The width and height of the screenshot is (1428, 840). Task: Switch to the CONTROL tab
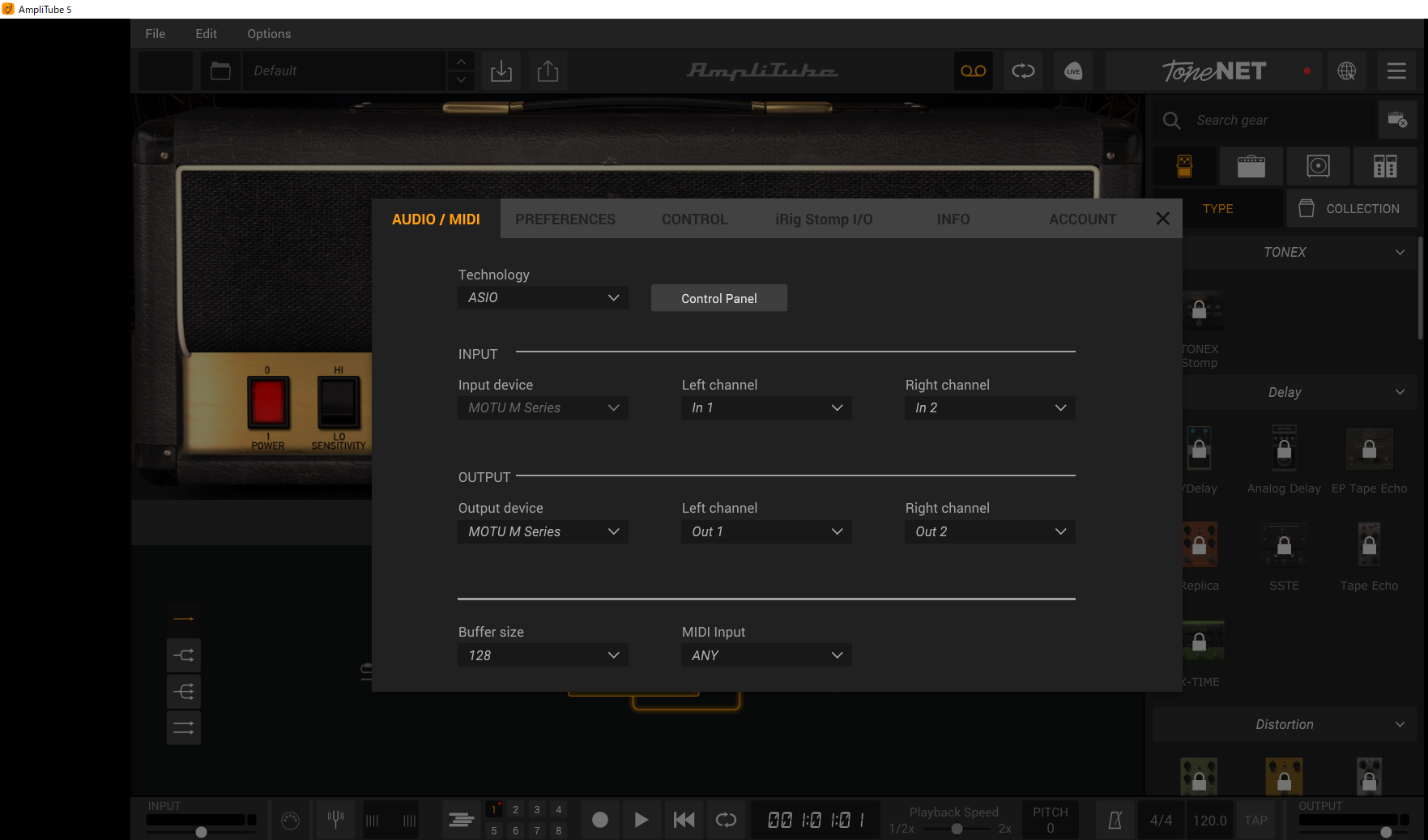pos(694,220)
